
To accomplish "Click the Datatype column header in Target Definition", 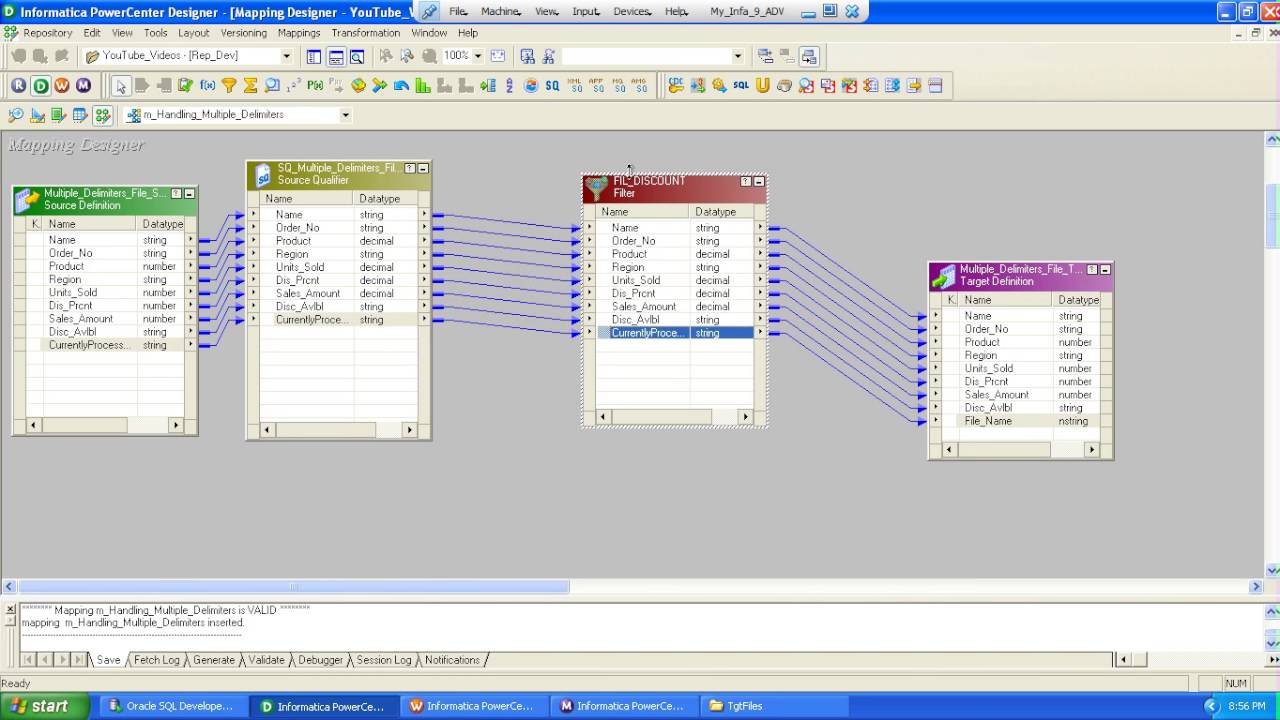I will (x=1077, y=300).
